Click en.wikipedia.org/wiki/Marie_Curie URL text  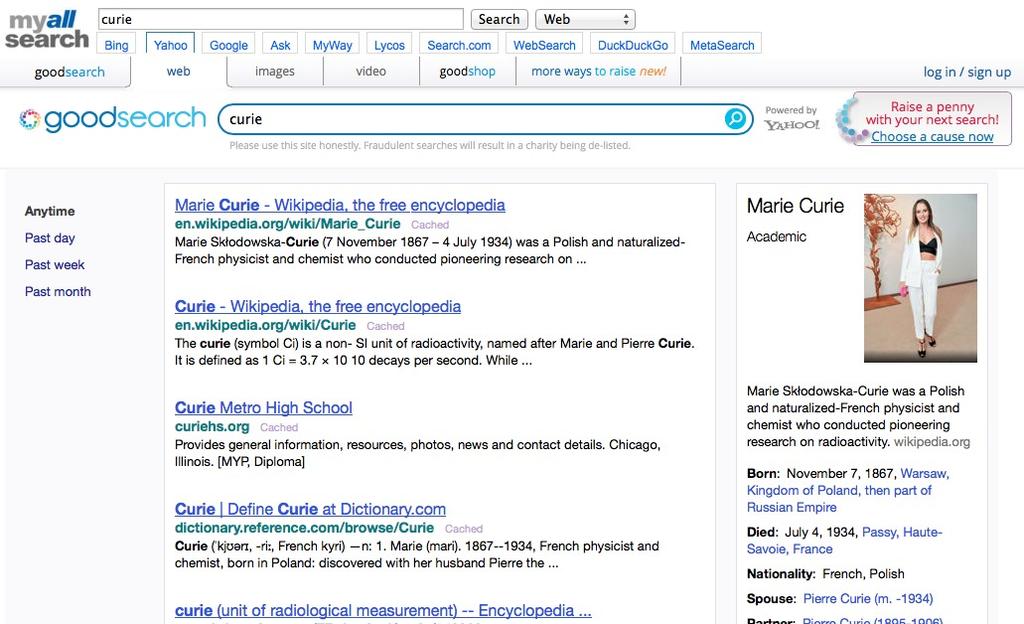tap(287, 224)
